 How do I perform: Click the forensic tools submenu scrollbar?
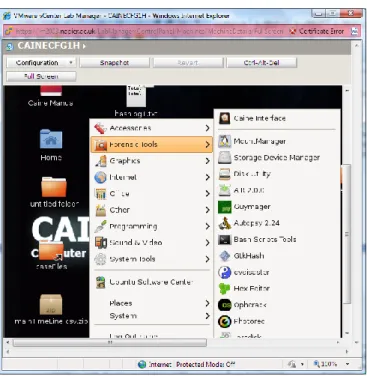click(347, 233)
